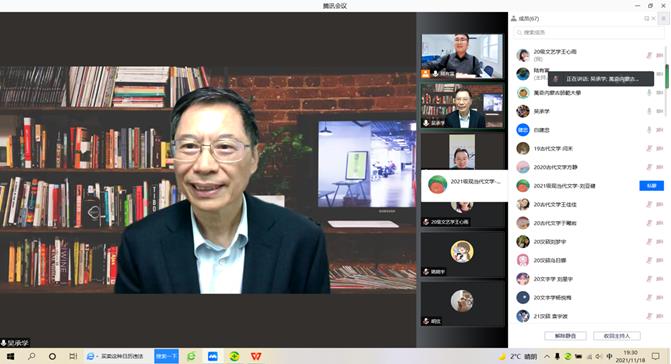Screen dimensions: 671x364
Task: Toggle mute for member 吴承学
Action: [649, 111]
